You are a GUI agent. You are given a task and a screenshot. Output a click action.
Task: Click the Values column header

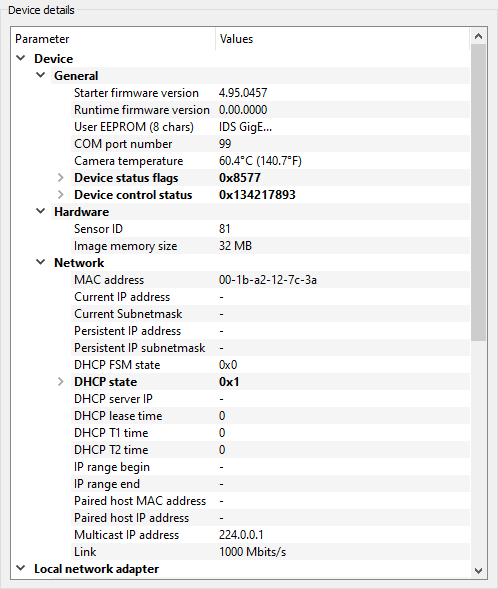[343, 39]
